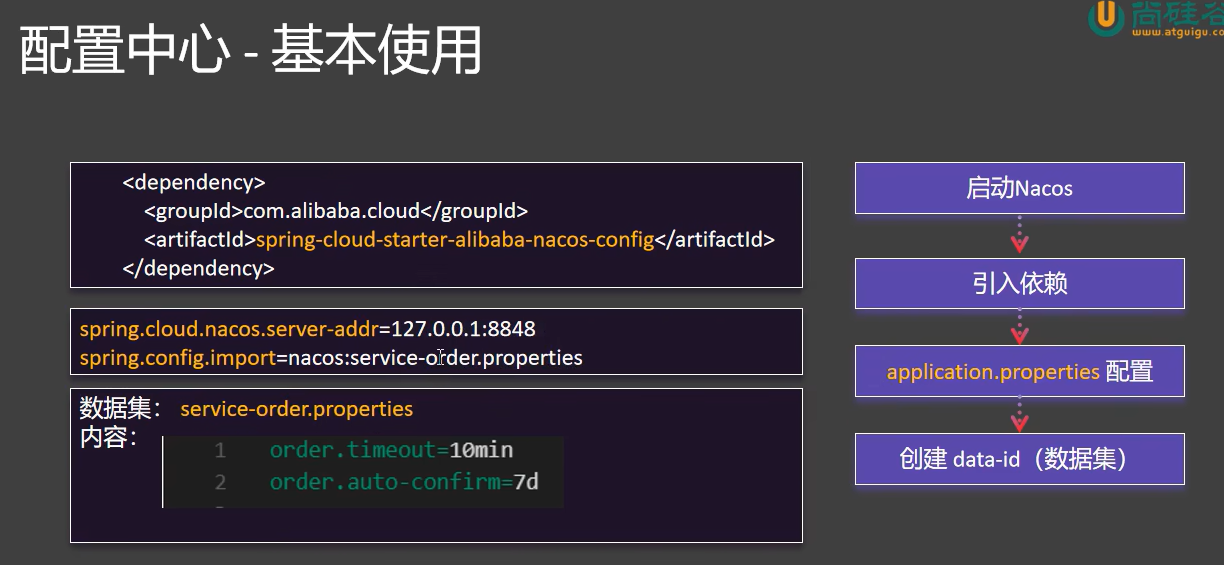This screenshot has height=565, width=1224.
Task: Click line number 2 in code snippet
Action: pyautogui.click(x=220, y=483)
